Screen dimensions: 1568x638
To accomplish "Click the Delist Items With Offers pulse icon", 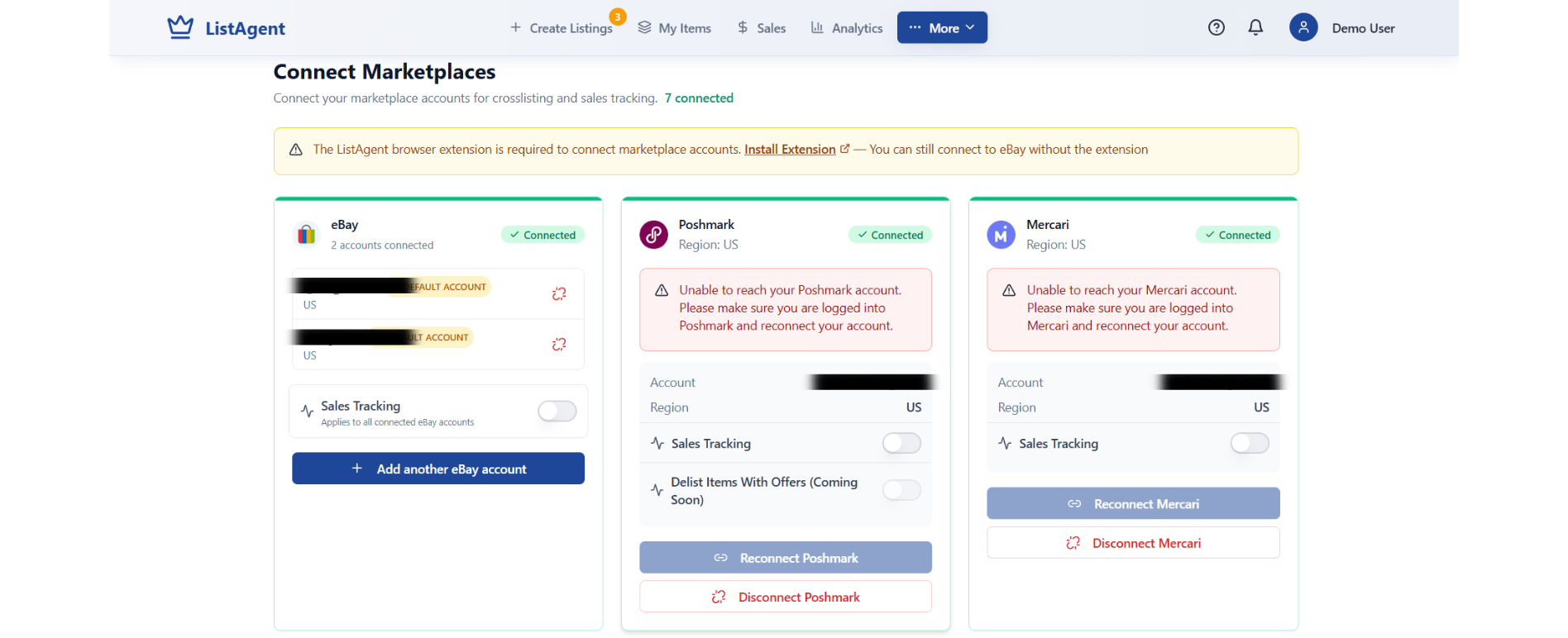I will (657, 490).
